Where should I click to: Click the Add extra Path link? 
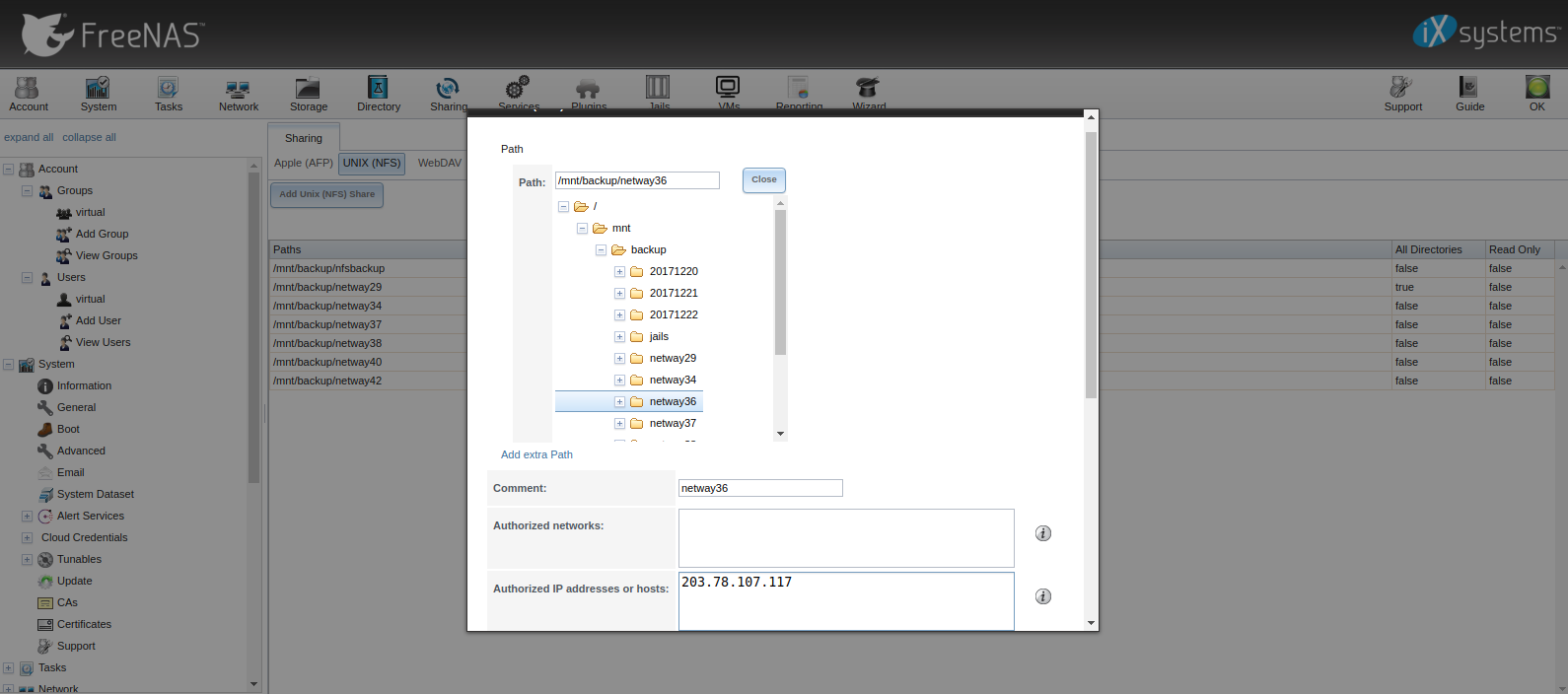point(536,454)
